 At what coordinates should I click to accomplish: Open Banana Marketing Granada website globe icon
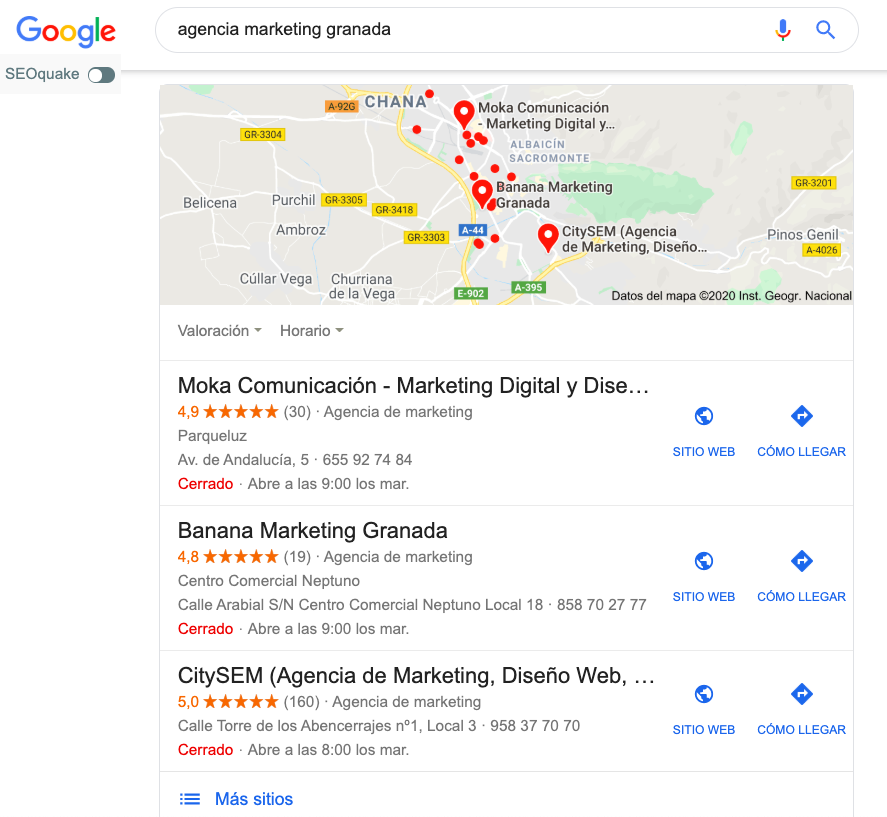(704, 561)
